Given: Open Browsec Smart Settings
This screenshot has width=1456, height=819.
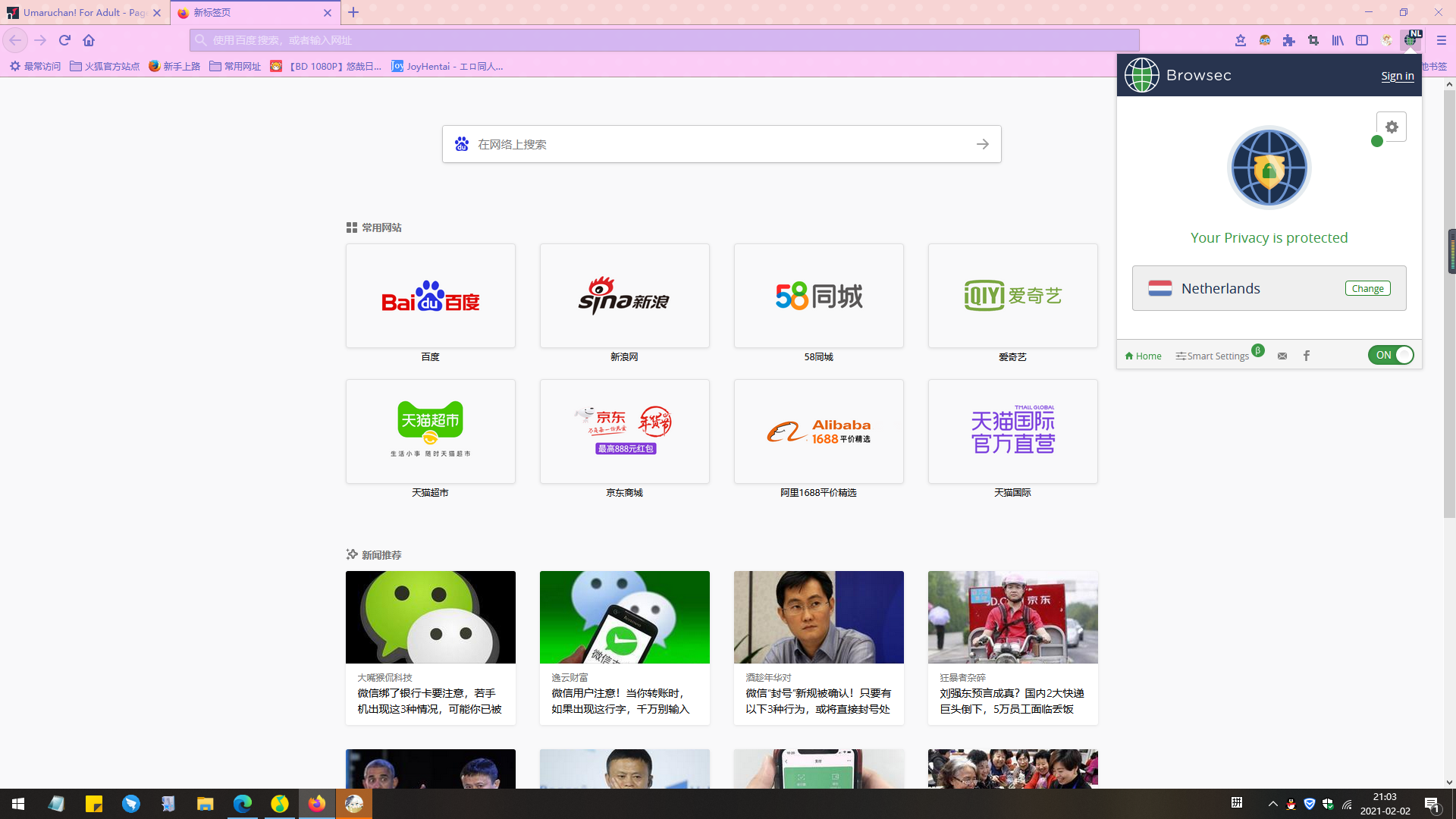Looking at the screenshot, I should coord(1213,356).
